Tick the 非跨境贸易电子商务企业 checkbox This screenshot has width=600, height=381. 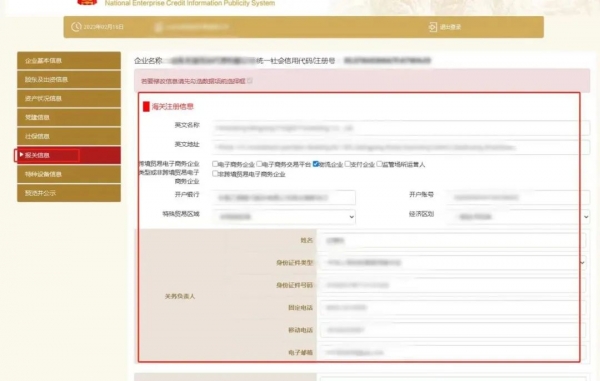[x=215, y=174]
